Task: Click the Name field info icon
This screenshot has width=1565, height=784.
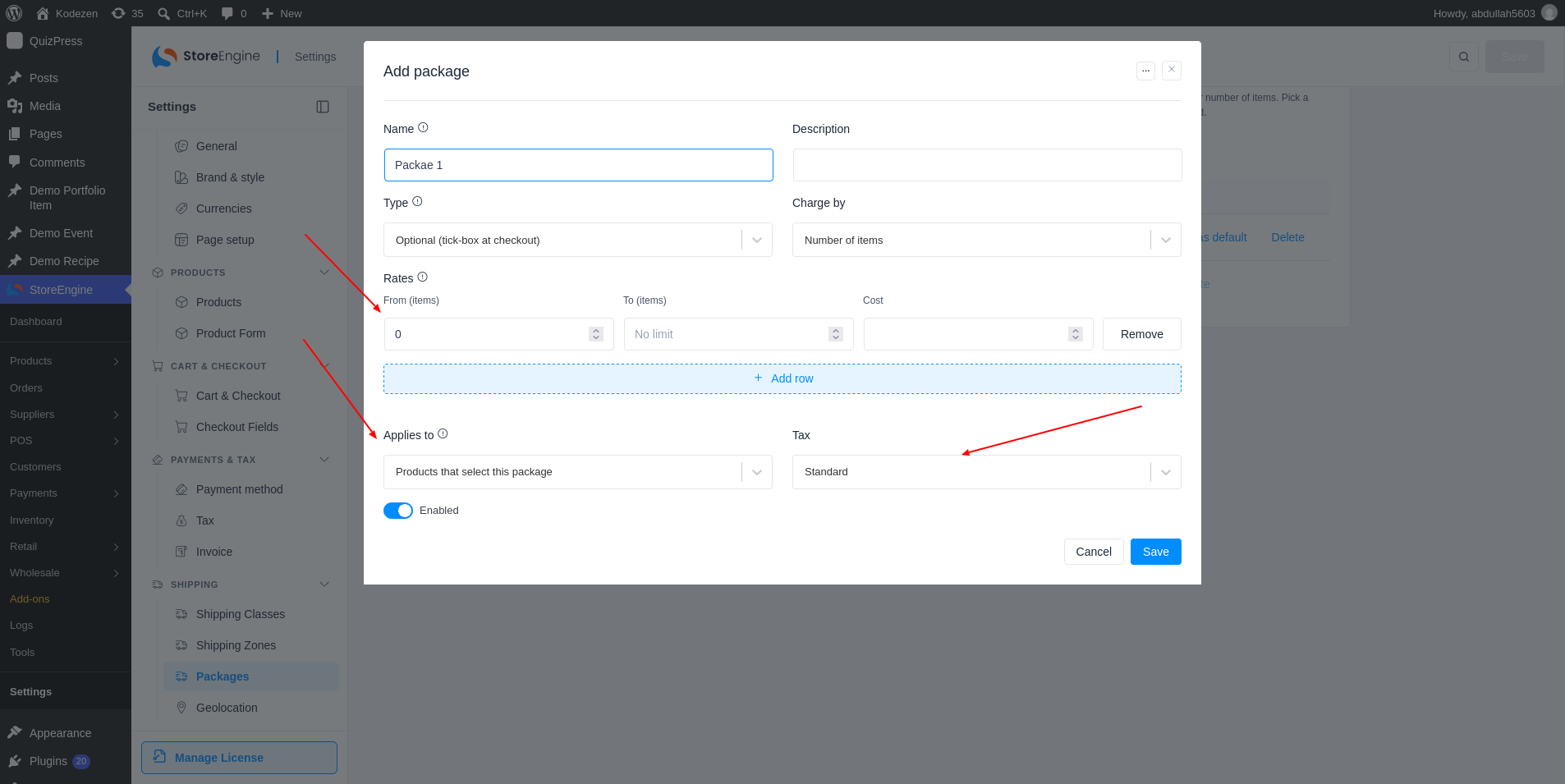Action: tap(423, 128)
